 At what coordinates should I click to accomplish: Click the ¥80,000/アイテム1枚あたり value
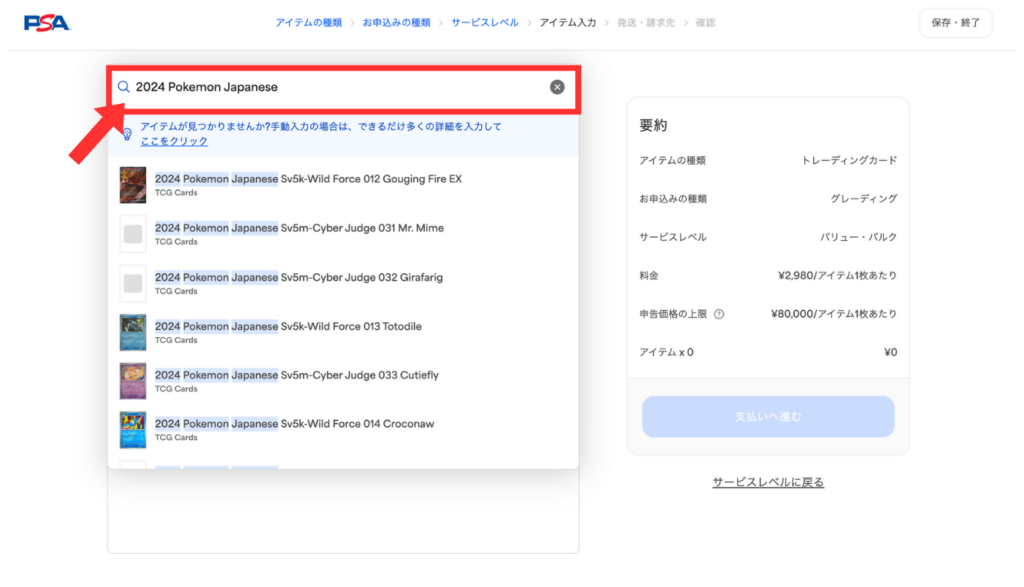pyautogui.click(x=834, y=314)
